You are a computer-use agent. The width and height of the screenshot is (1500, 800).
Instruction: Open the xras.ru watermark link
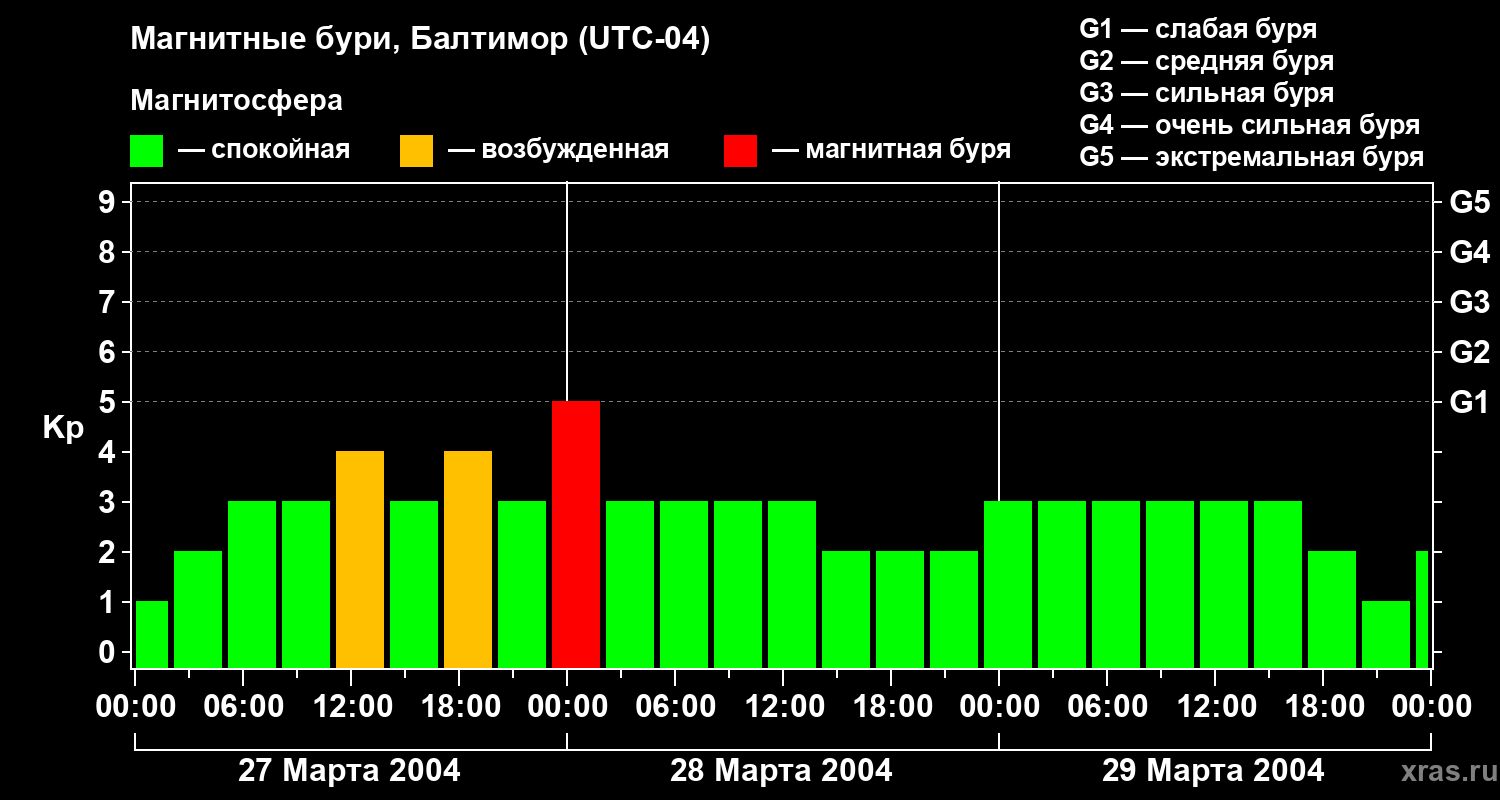(x=1447, y=772)
